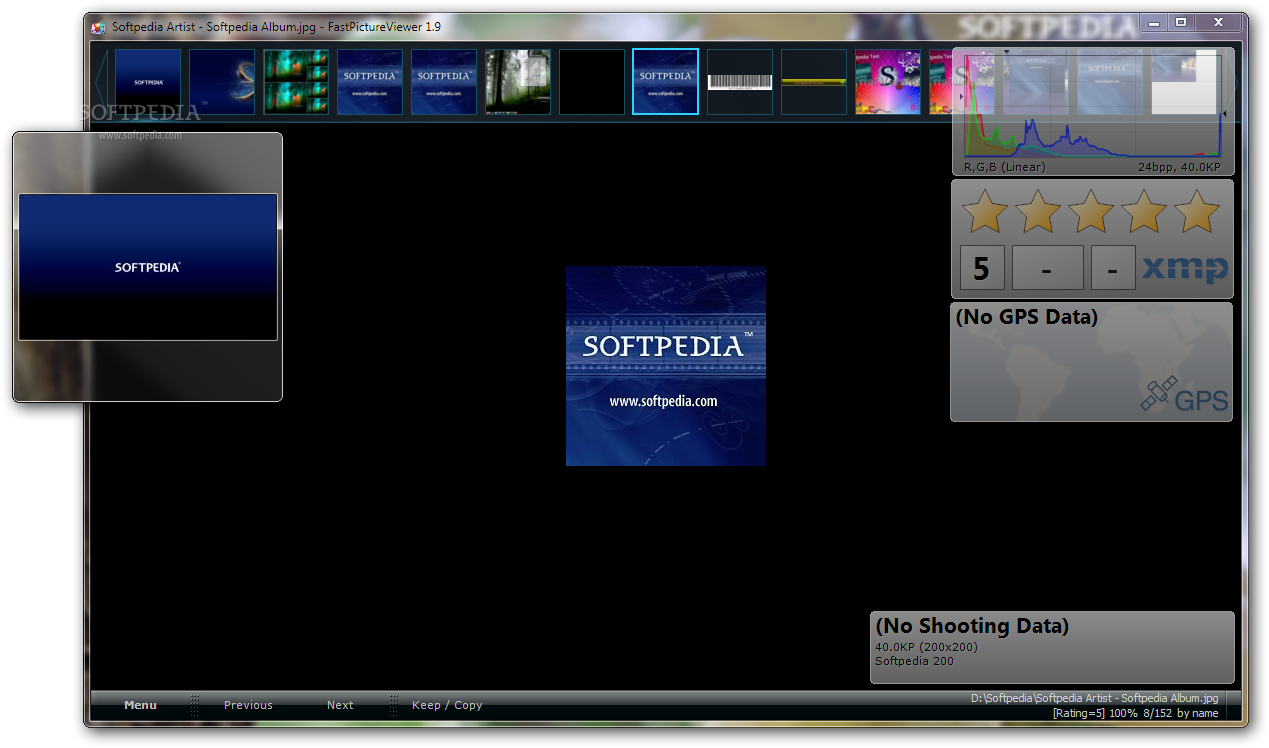
Task: Click the file path in status bar
Action: (x=1094, y=698)
